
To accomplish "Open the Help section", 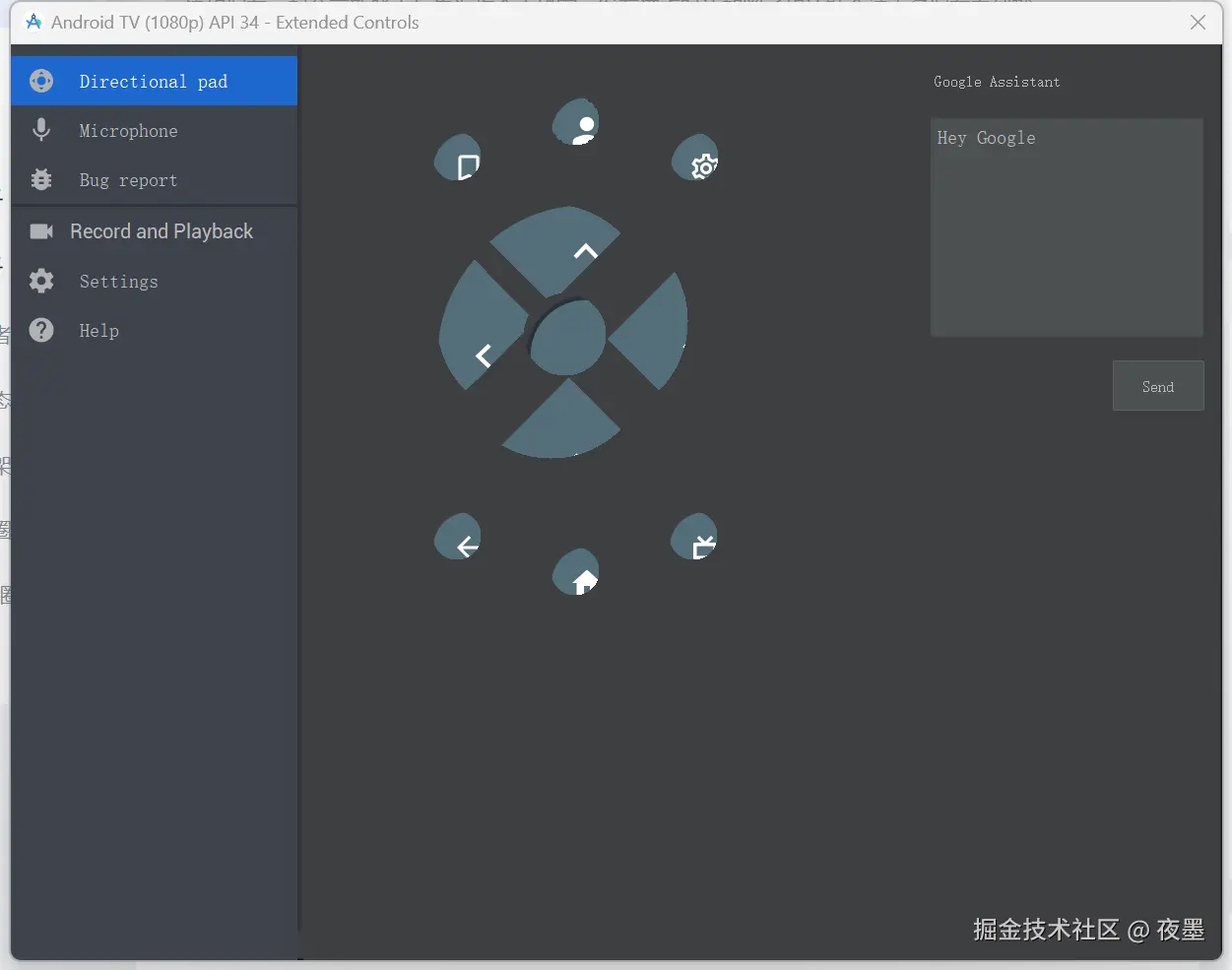I will [154, 331].
